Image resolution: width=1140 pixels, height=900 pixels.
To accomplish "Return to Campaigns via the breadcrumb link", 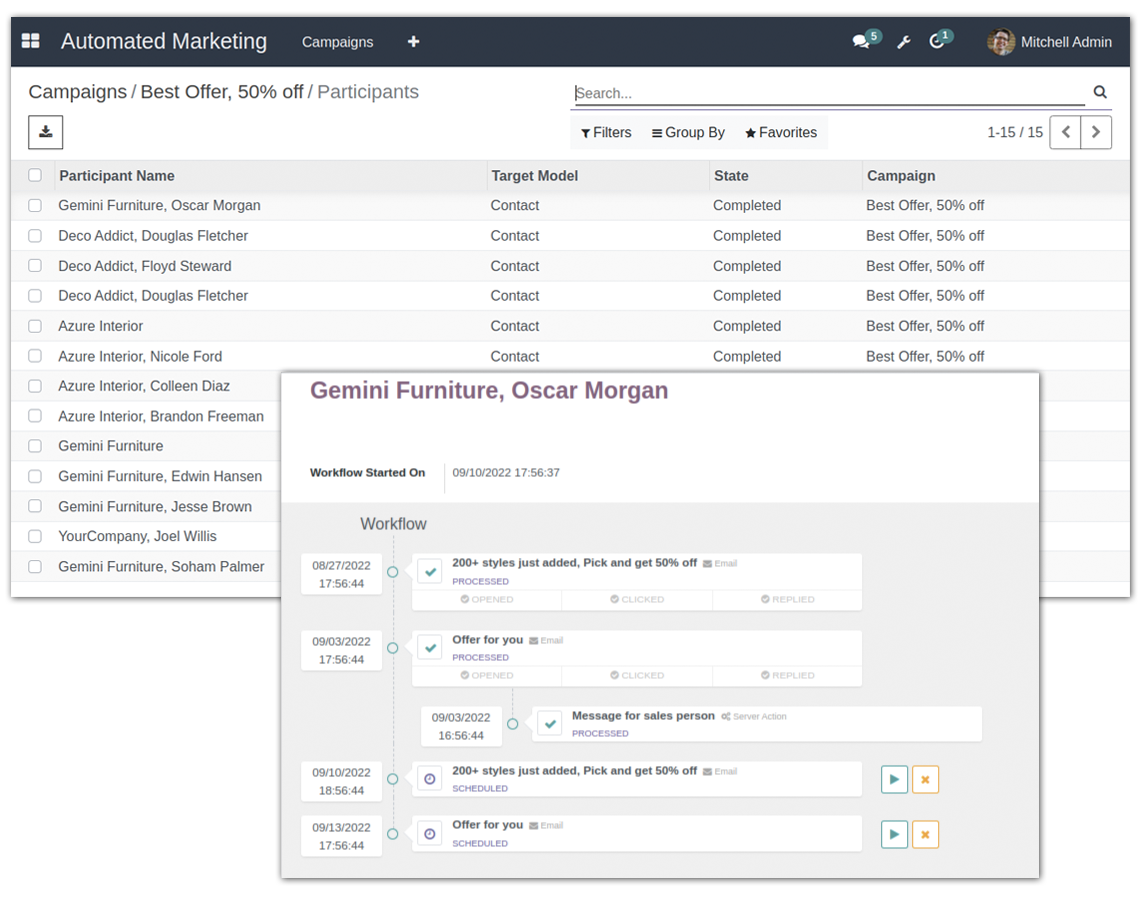I will 77,91.
